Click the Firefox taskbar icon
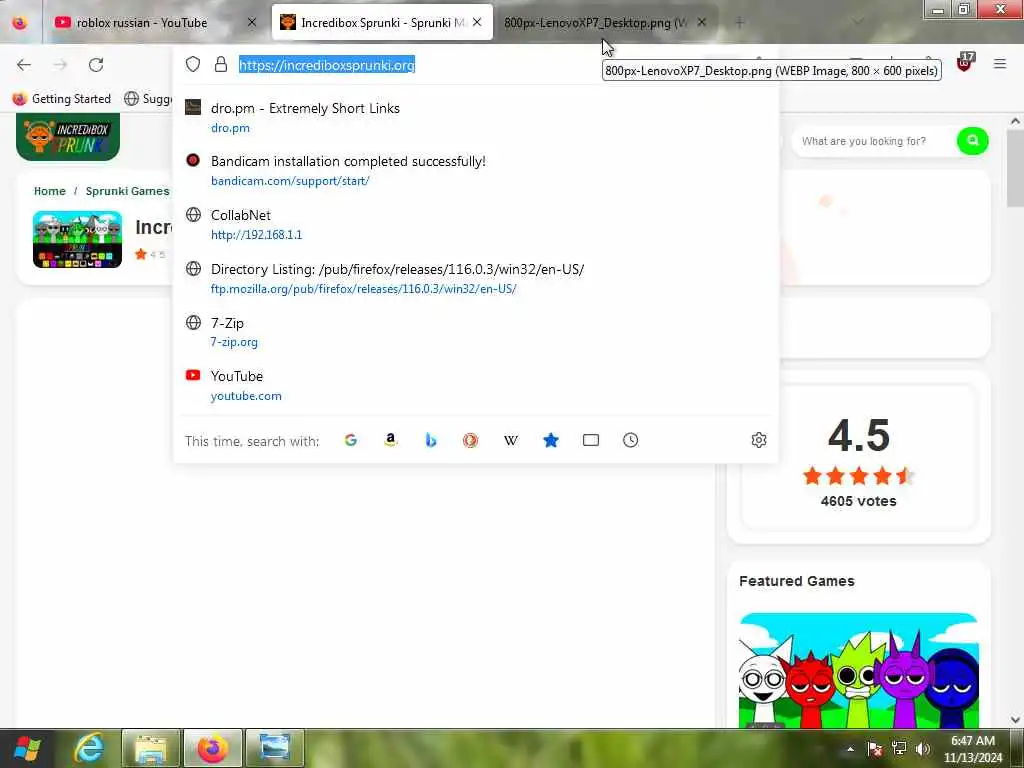Screen dimensions: 1024x768 tap(213, 748)
